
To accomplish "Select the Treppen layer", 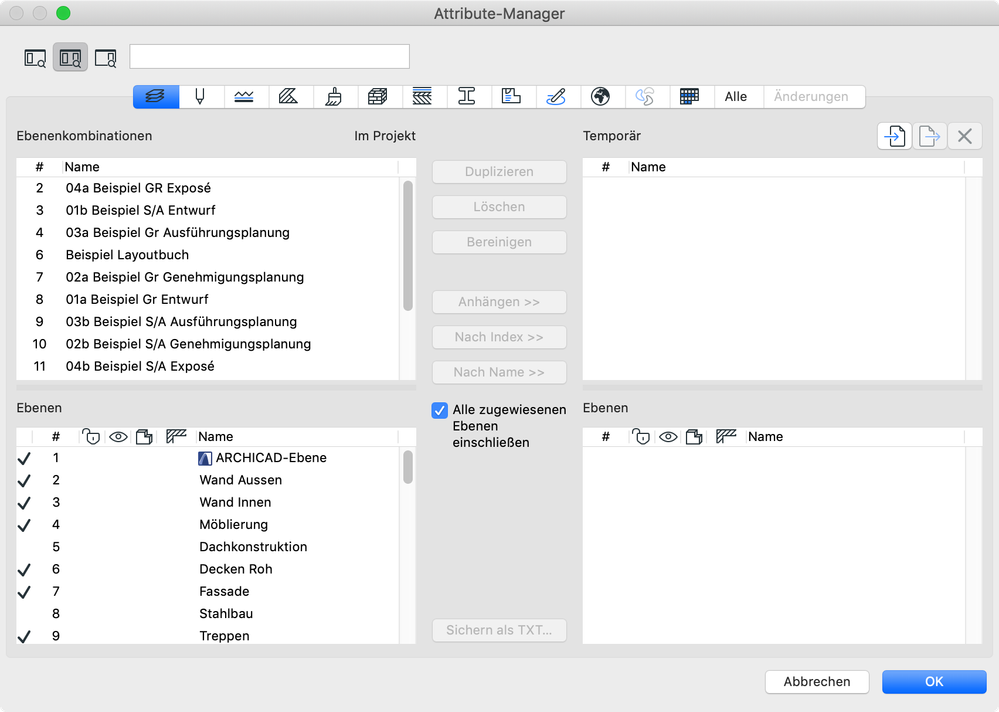I will click(208, 636).
